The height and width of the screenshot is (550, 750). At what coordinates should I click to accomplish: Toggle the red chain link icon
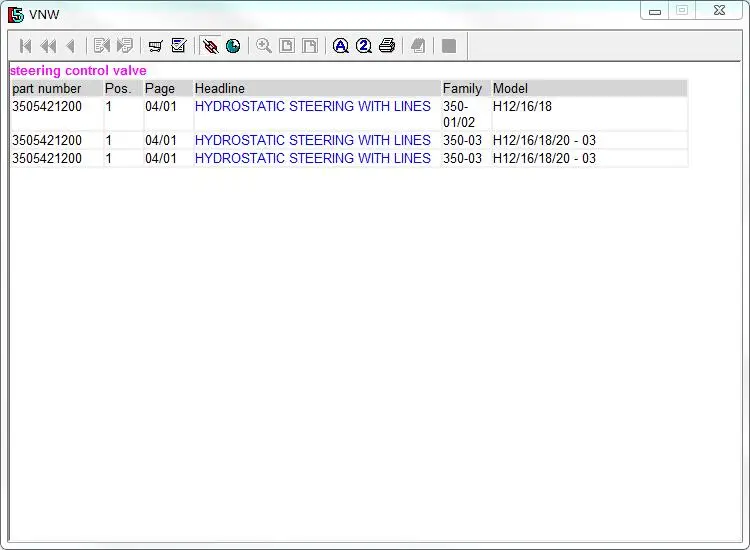click(x=210, y=46)
